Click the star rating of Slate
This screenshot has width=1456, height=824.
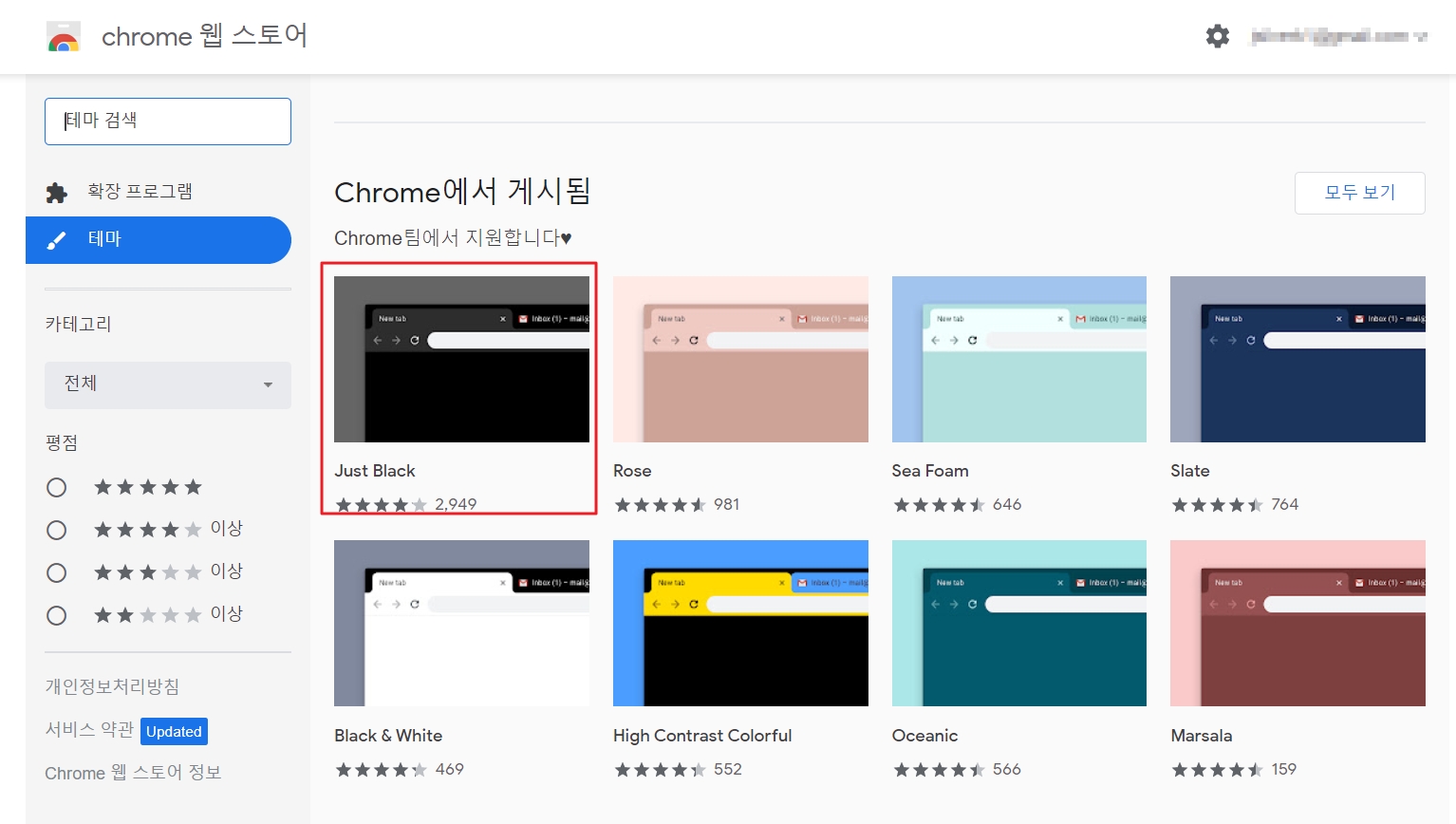[1217, 505]
